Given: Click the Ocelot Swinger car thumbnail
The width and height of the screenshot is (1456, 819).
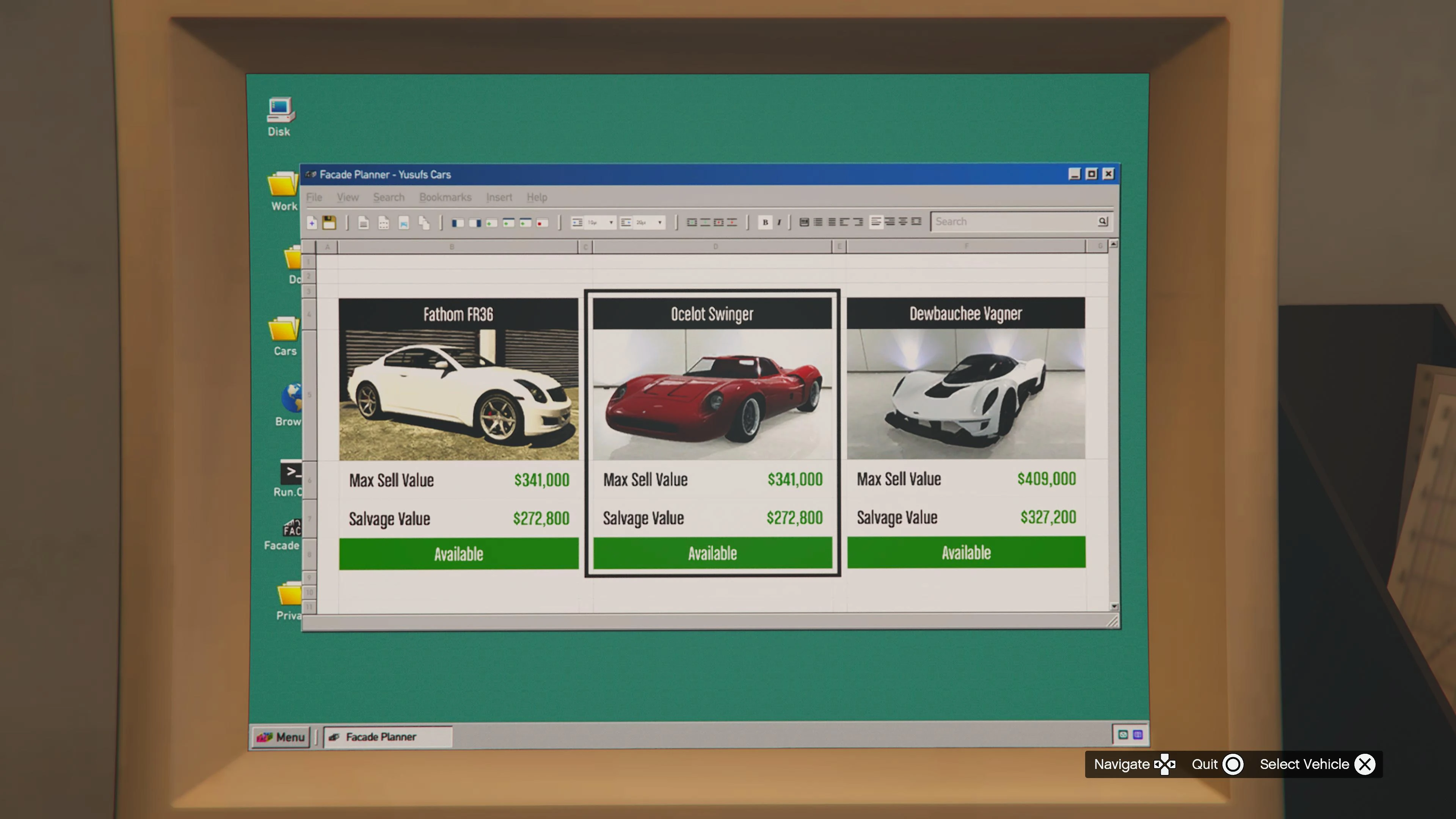Looking at the screenshot, I should [712, 394].
